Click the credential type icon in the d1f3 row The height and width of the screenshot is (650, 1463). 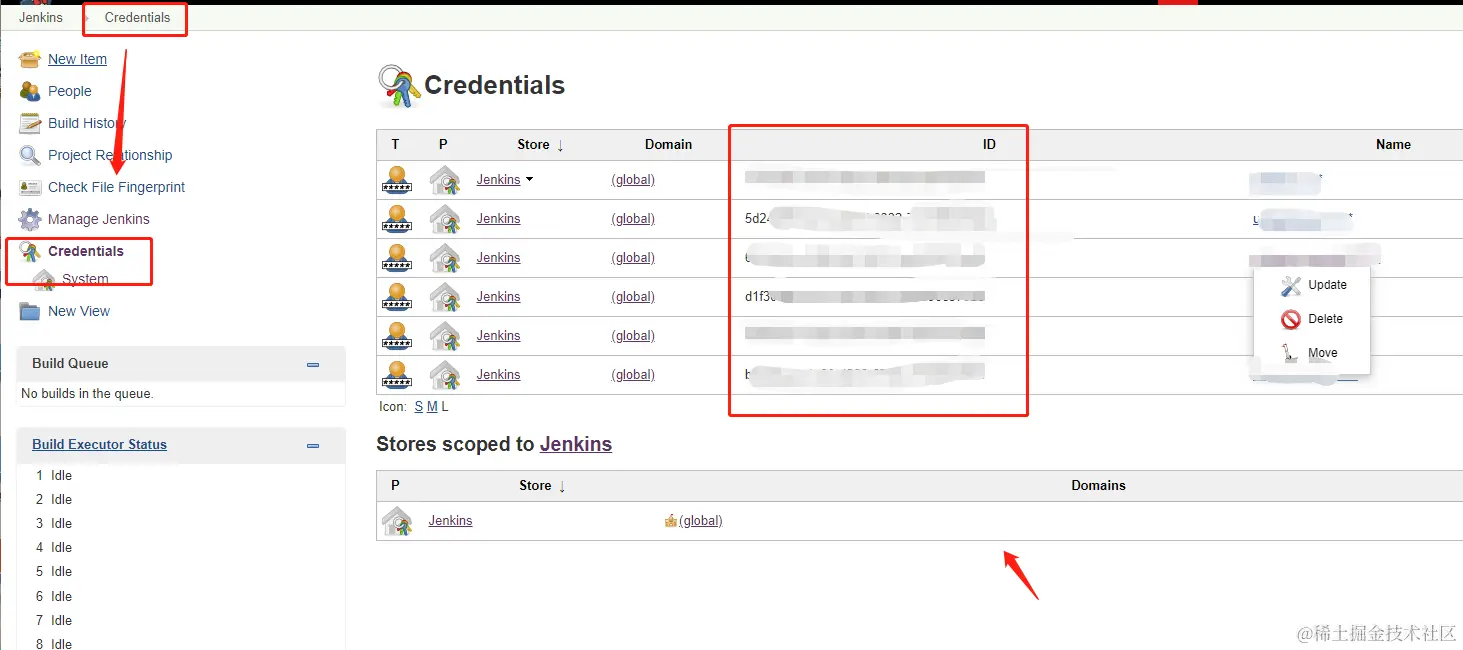coord(397,297)
